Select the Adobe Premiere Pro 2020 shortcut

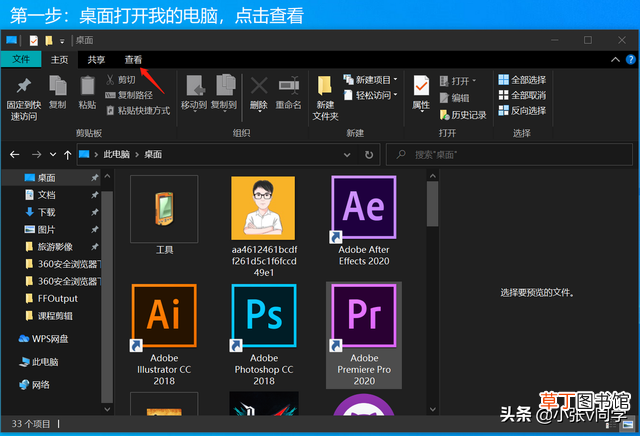pyautogui.click(x=364, y=335)
